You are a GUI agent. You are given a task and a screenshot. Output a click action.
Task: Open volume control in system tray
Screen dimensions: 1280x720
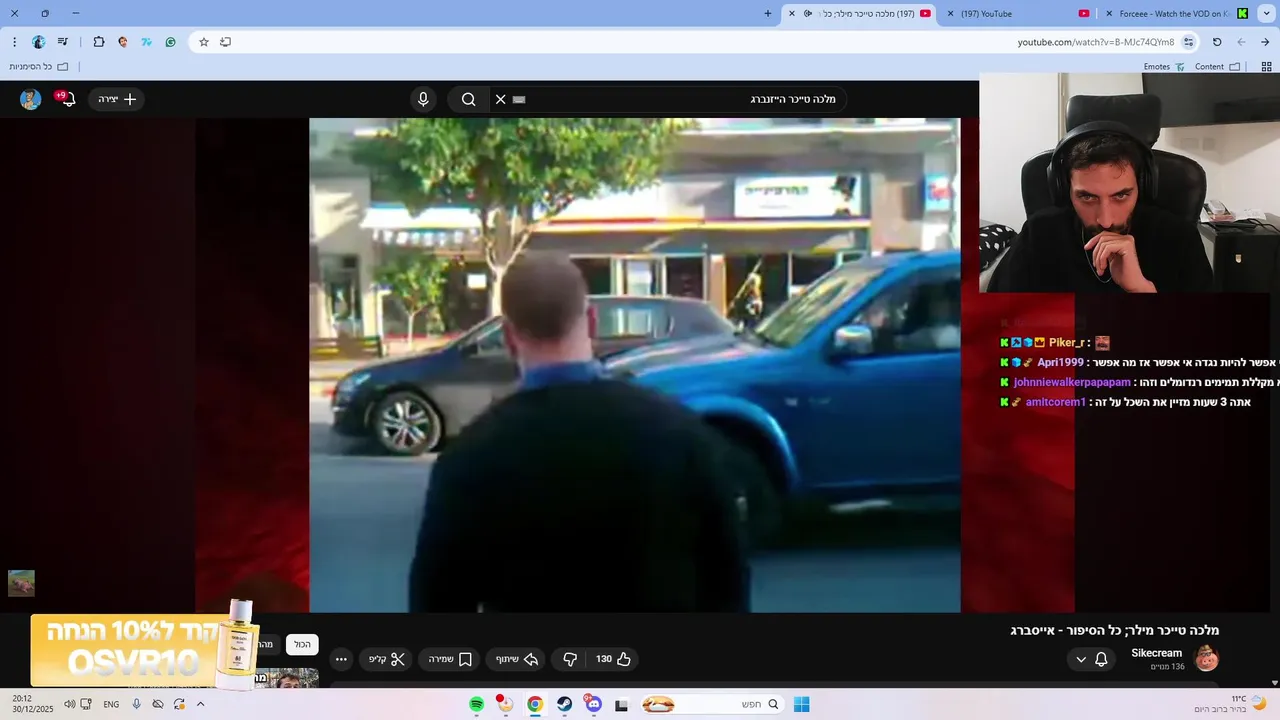pyautogui.click(x=69, y=704)
